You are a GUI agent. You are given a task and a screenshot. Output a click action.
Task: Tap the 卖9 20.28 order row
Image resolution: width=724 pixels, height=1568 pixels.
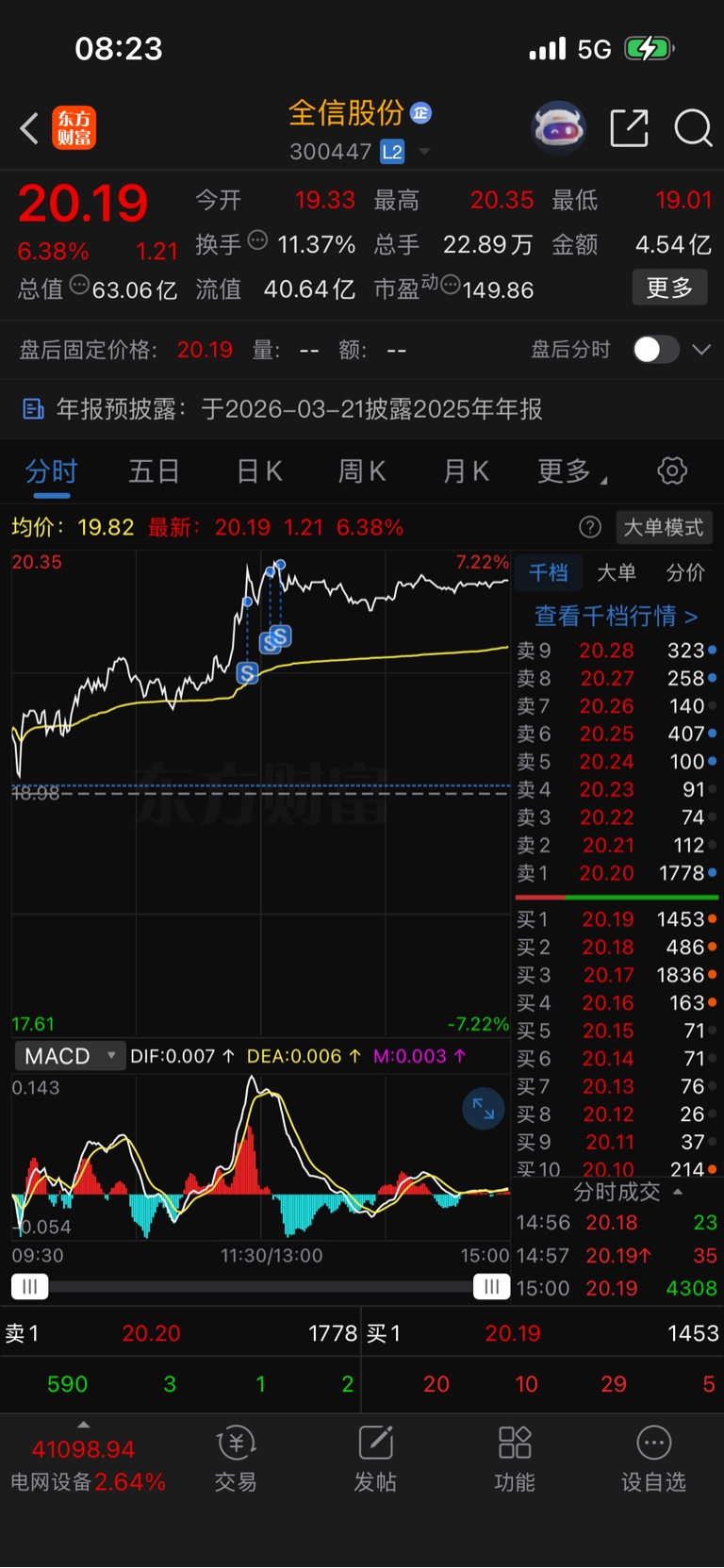tap(617, 651)
